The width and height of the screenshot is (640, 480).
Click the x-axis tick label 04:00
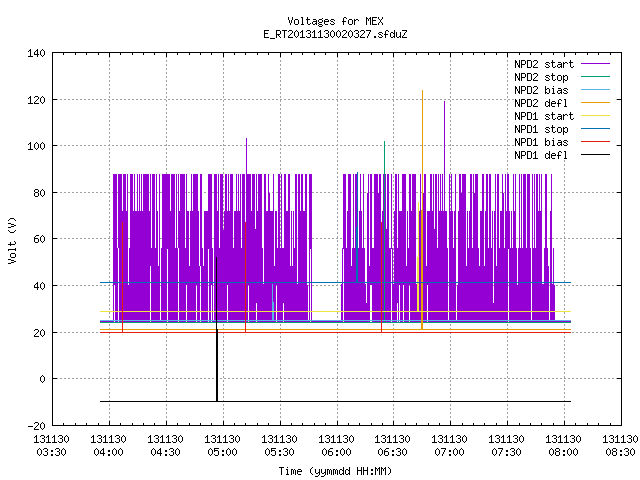pos(109,453)
